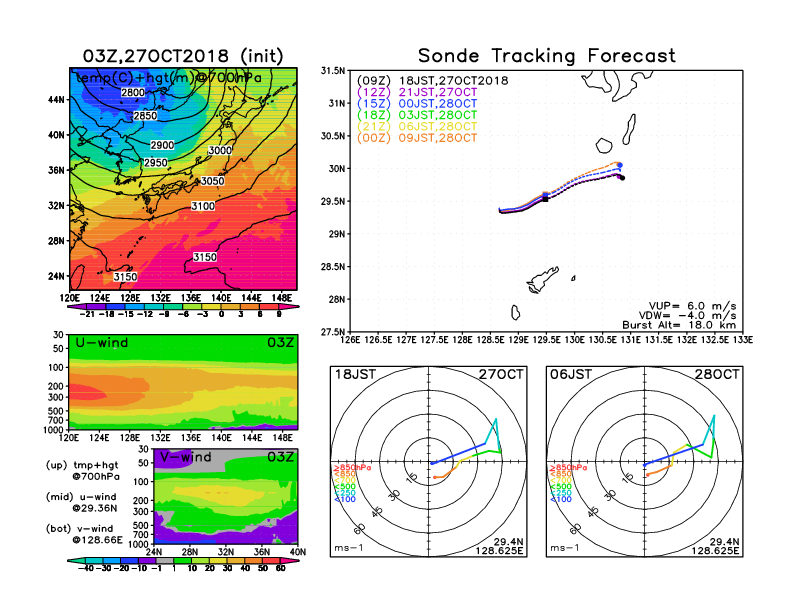The width and height of the screenshot is (792, 612).
Task: Click the 03Z,27OCT2018 (init) heading
Action: pyautogui.click(x=184, y=56)
